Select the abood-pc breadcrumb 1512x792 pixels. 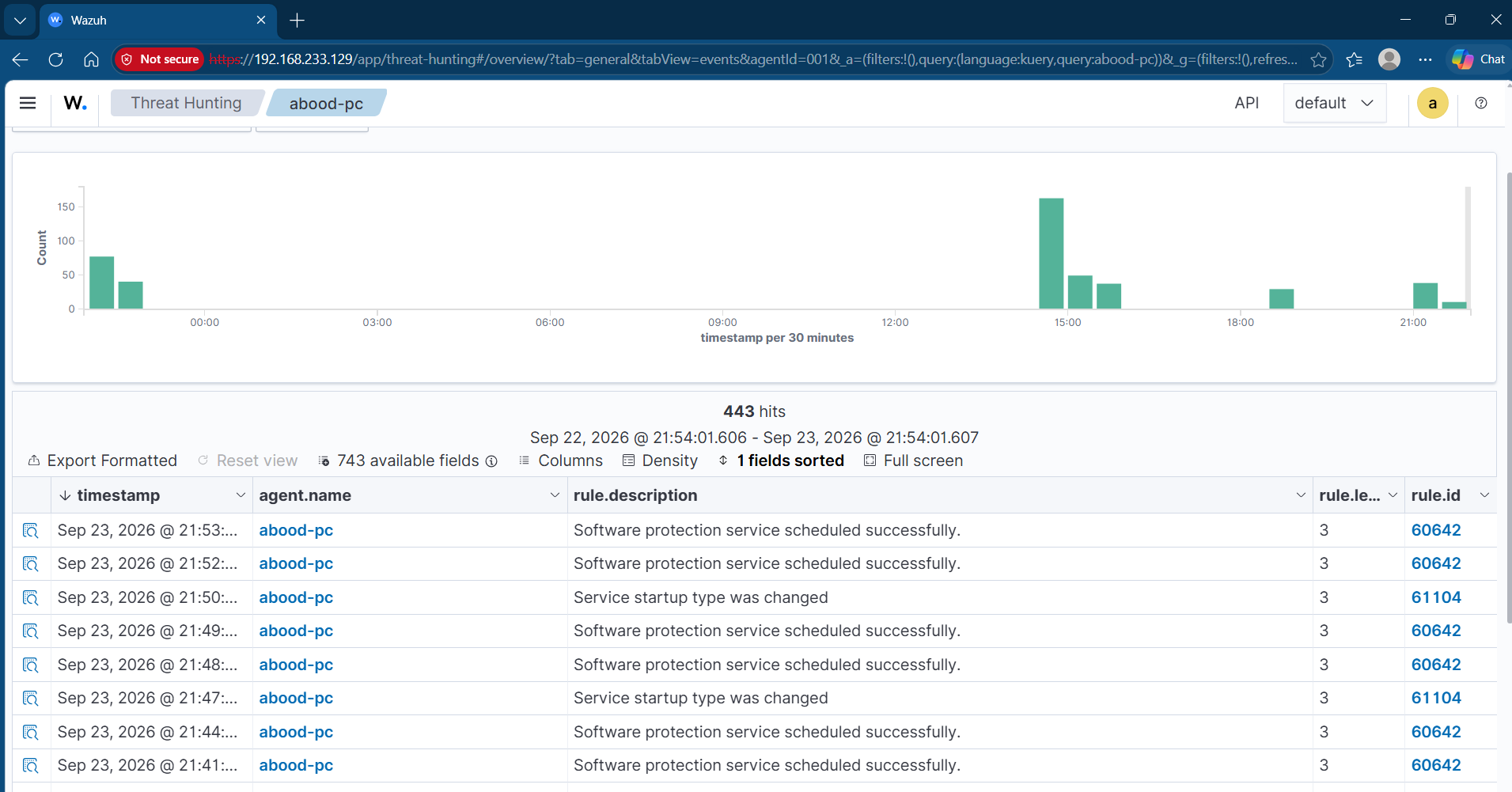(x=326, y=103)
